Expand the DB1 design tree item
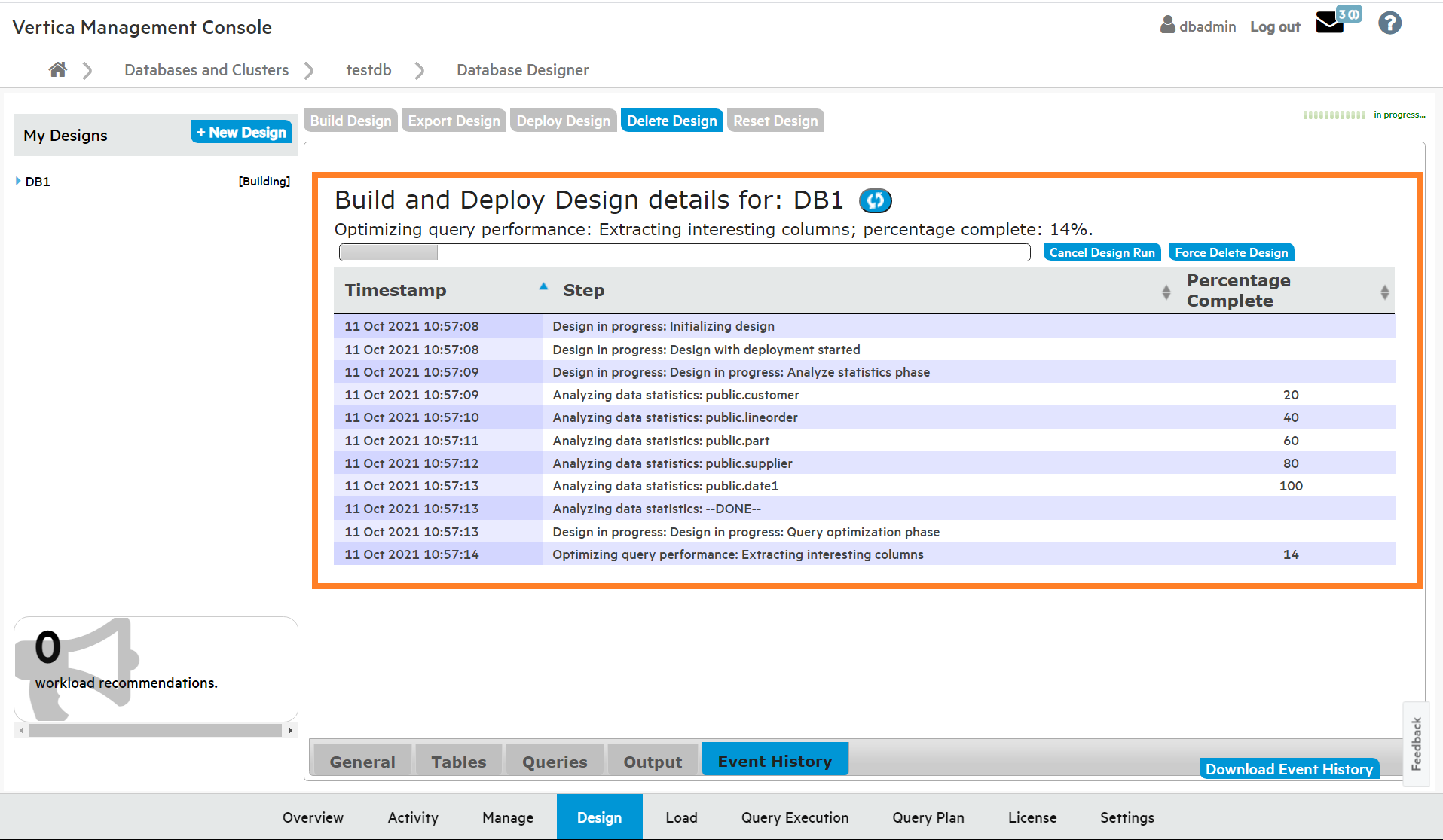Screen dimensions: 1443x840 (18, 181)
